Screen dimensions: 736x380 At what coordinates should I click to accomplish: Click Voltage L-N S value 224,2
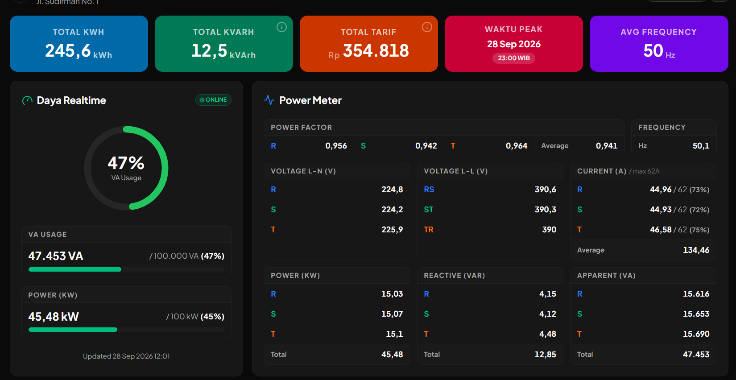[392, 210]
